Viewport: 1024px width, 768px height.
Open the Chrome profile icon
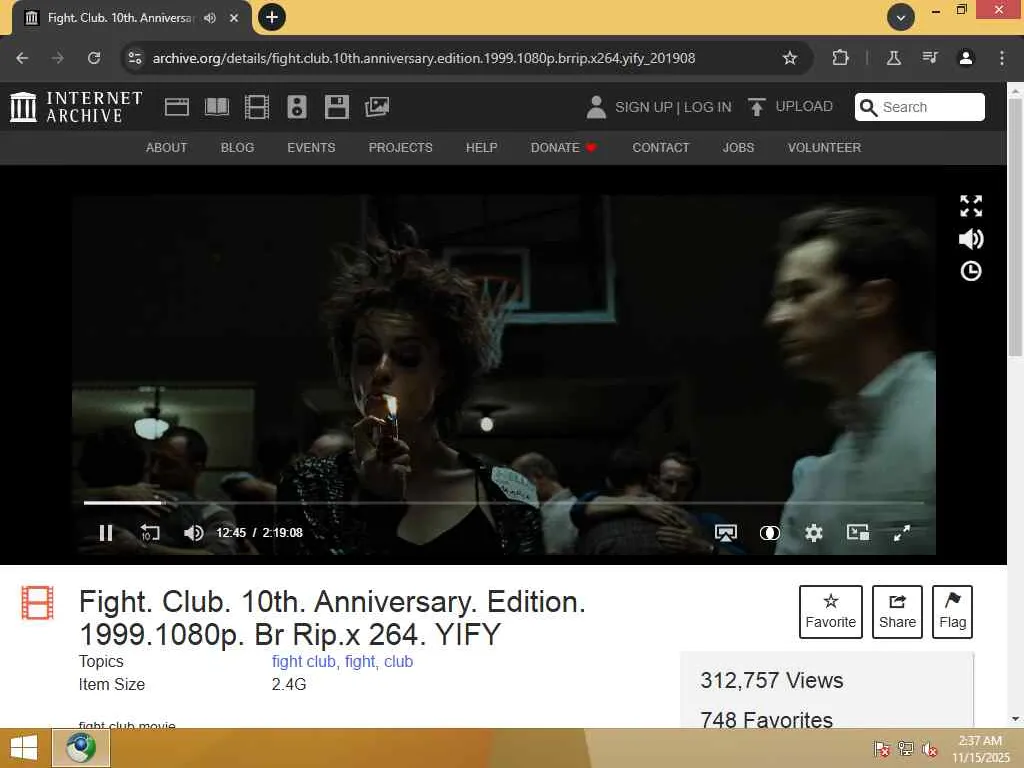(966, 58)
